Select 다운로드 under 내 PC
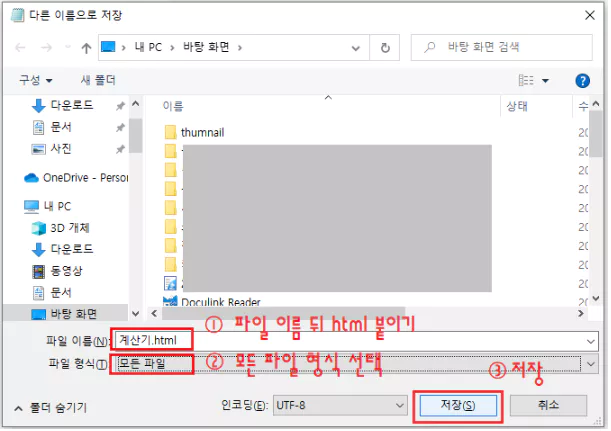611x431 pixels. click(72, 249)
